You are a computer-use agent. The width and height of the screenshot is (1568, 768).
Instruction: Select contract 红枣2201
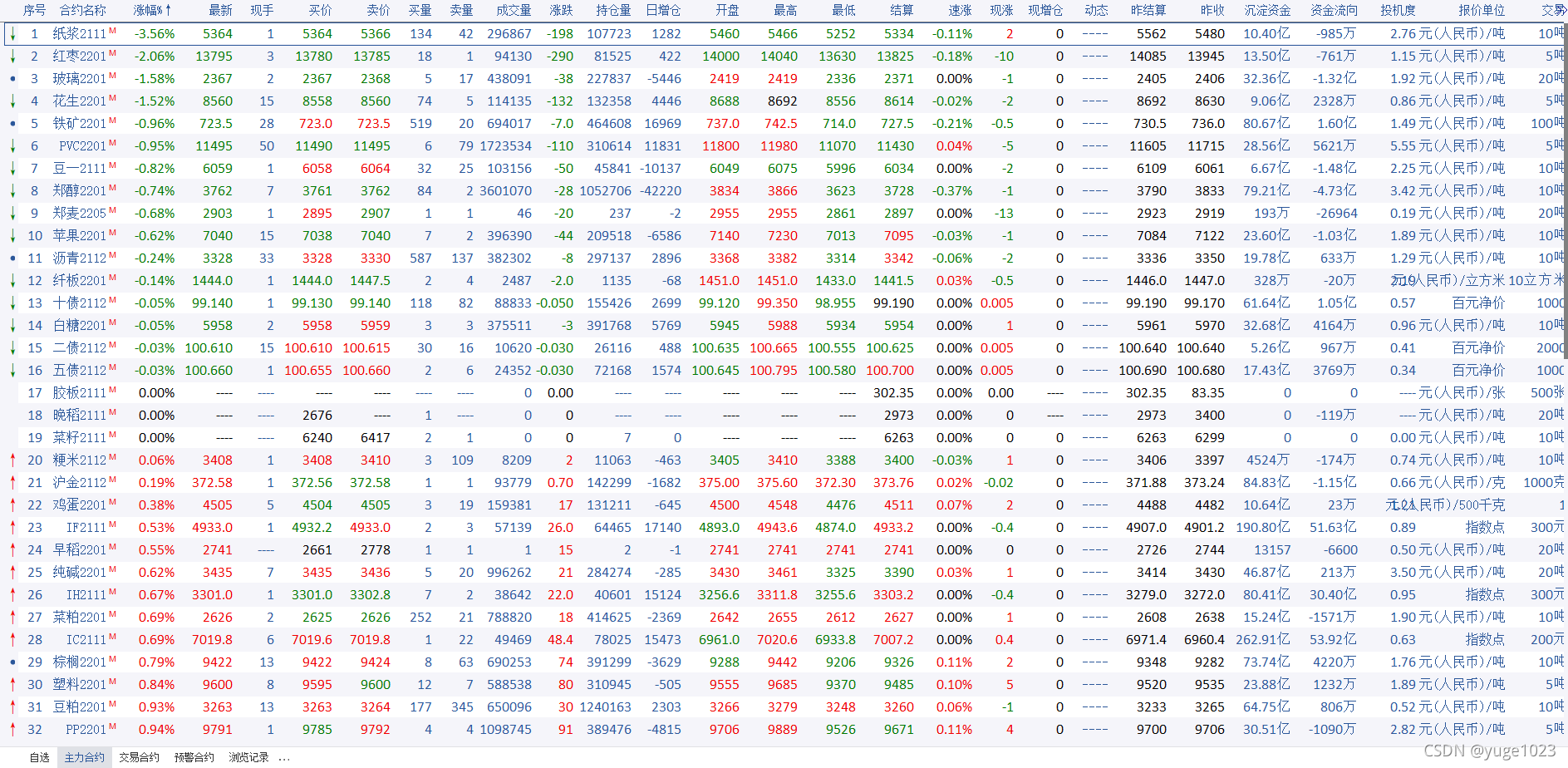coord(79,57)
